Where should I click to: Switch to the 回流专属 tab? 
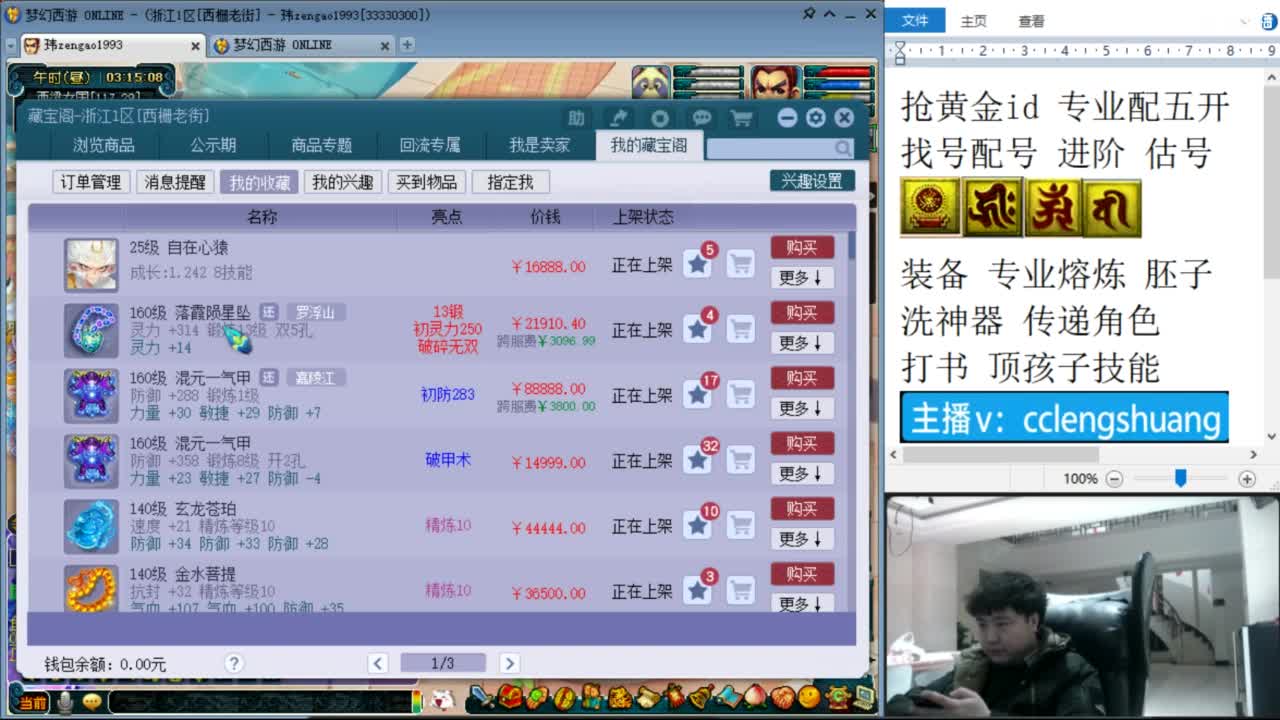(x=430, y=145)
